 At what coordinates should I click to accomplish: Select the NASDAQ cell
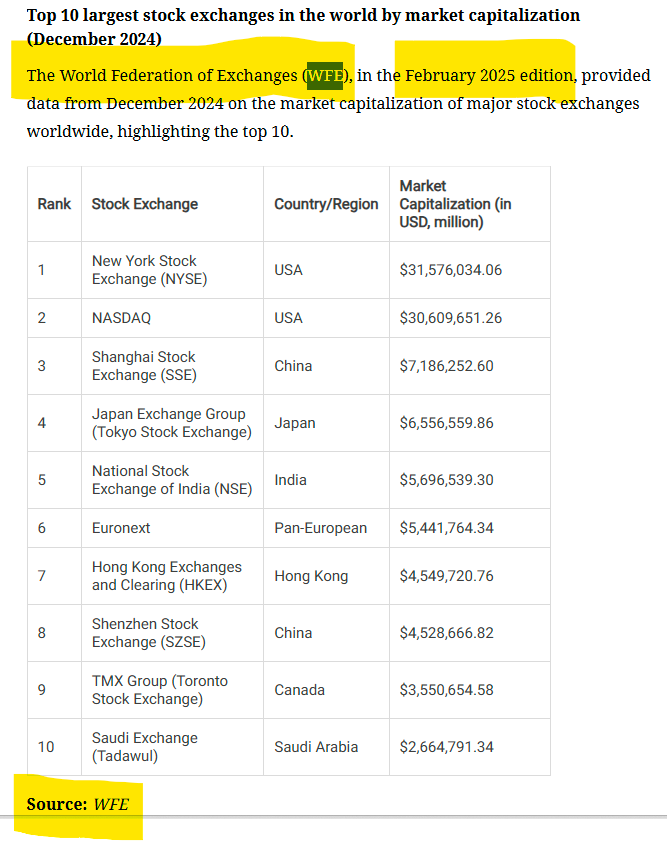click(x=172, y=318)
